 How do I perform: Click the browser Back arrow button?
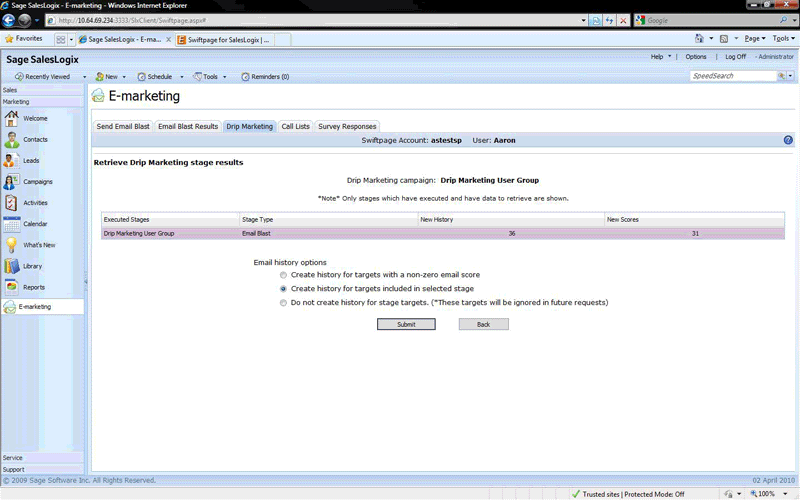point(9,20)
